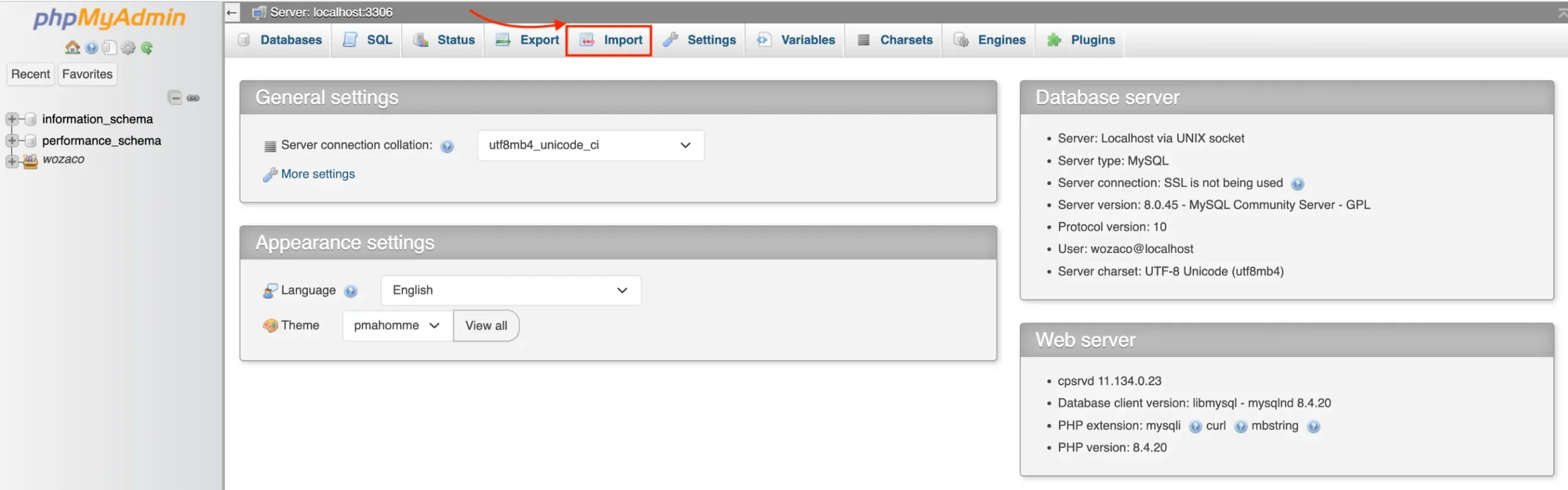Click information_schema database cylinder icon
The height and width of the screenshot is (490, 1568).
(x=31, y=119)
